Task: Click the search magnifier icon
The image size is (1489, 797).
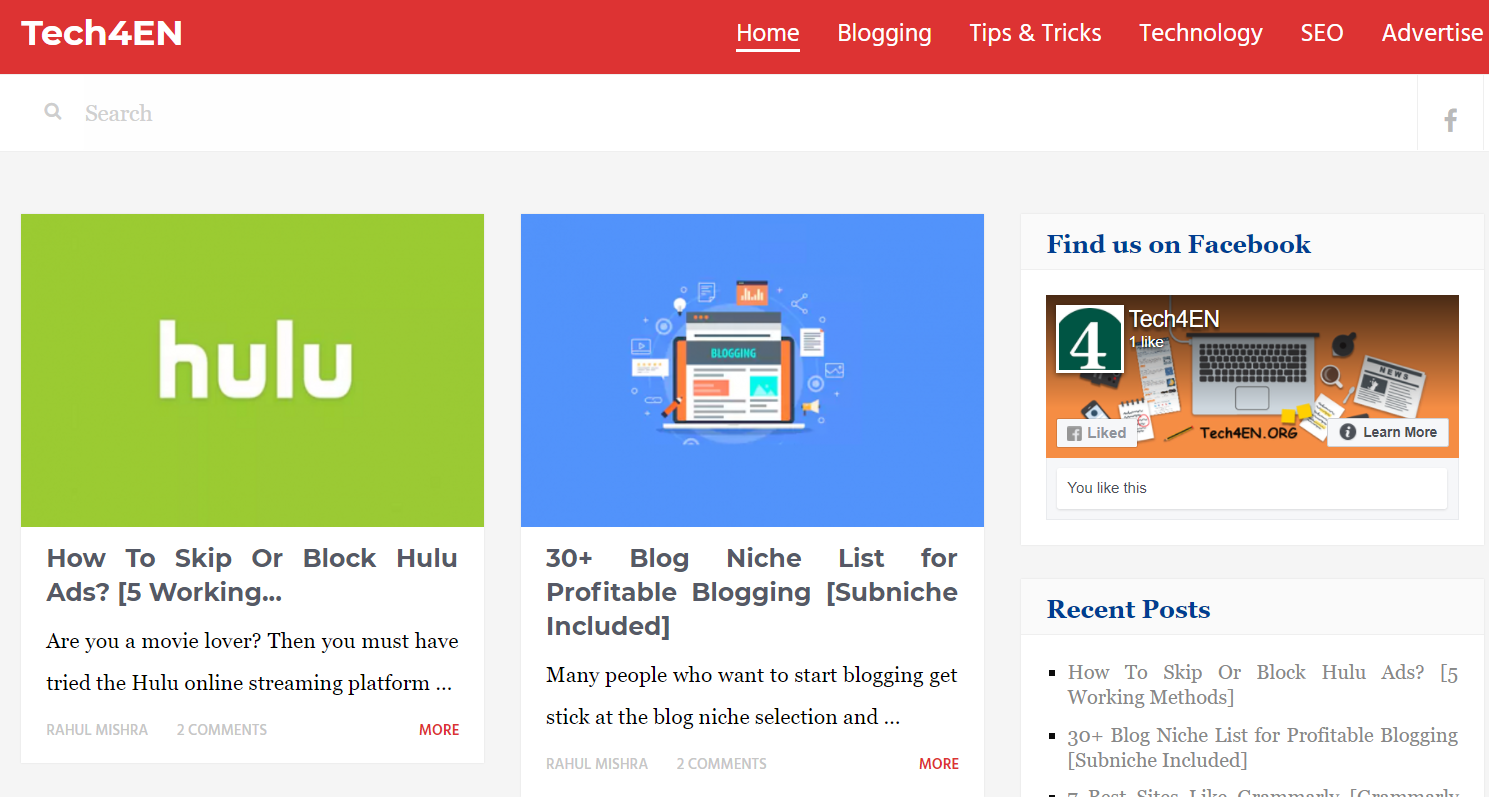Action: point(53,112)
